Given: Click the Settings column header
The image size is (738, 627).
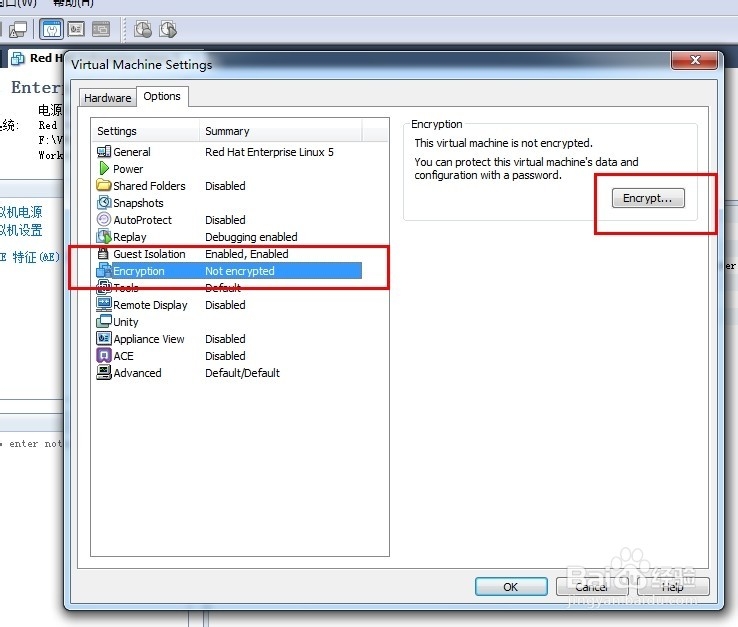Looking at the screenshot, I should [x=145, y=131].
